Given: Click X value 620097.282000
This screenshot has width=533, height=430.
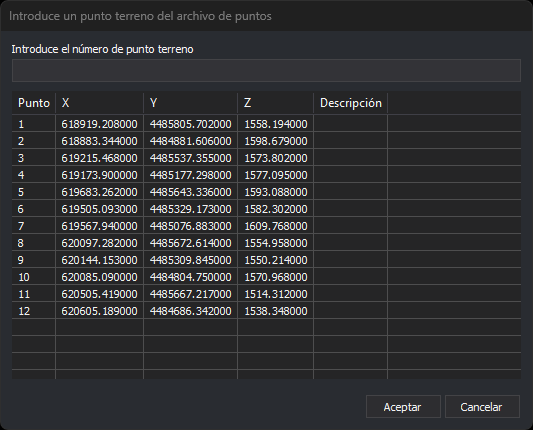Looking at the screenshot, I should click(x=99, y=243).
